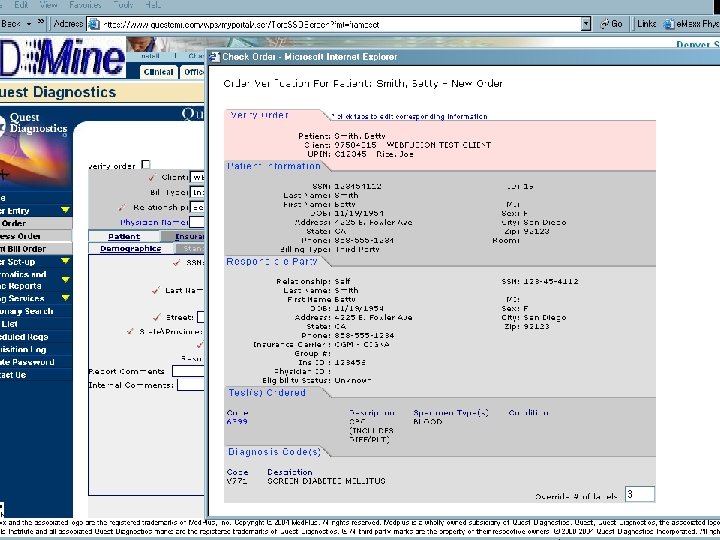This screenshot has width=720, height=540.
Task: Click the Client field in order form
Action: 197,177
